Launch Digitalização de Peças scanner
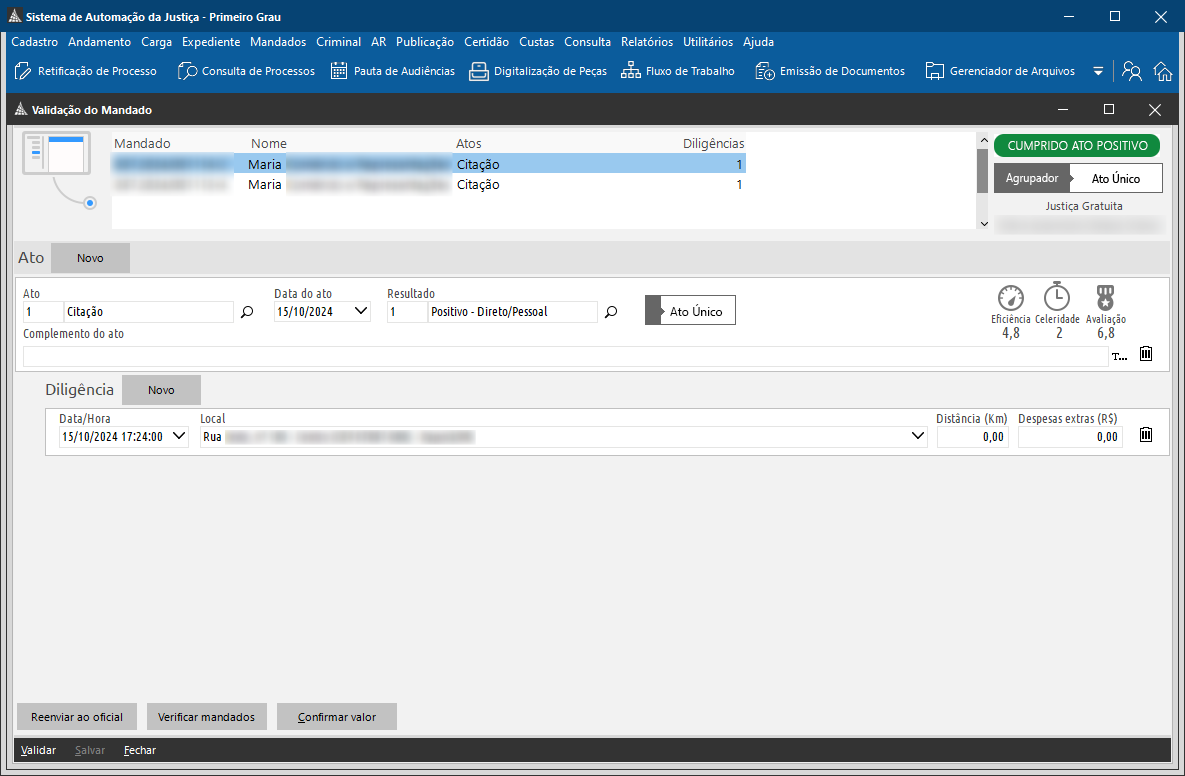The height and width of the screenshot is (776, 1185). click(x=538, y=71)
